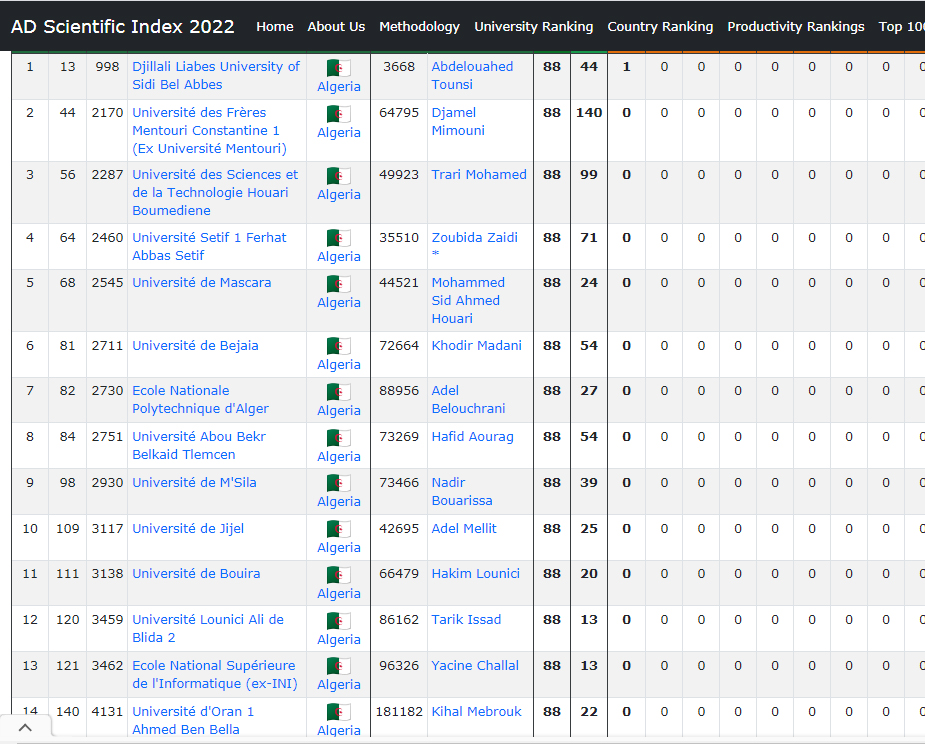Go to the Methodology page

[419, 27]
